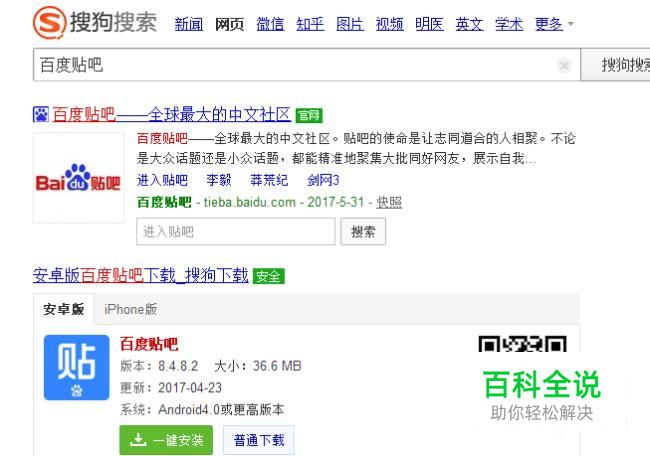Open the Baidu Tieba logo thumbnail
The width and height of the screenshot is (650, 456).
pos(78,178)
